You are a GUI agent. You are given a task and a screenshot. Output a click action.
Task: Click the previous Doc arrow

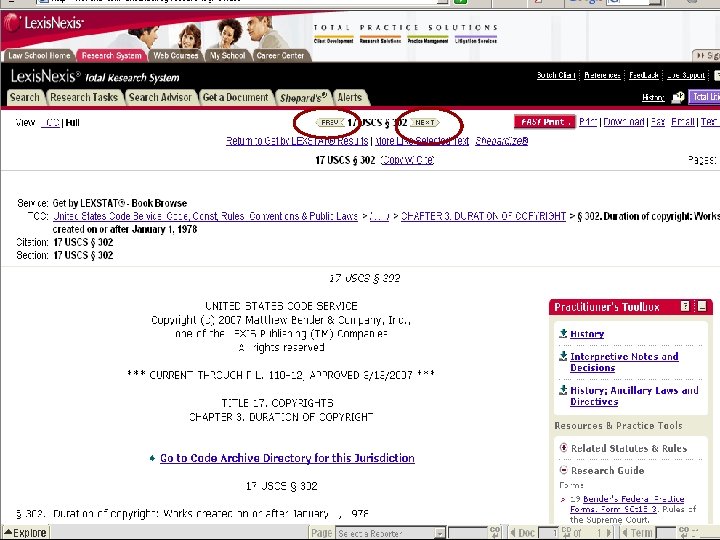pos(513,533)
